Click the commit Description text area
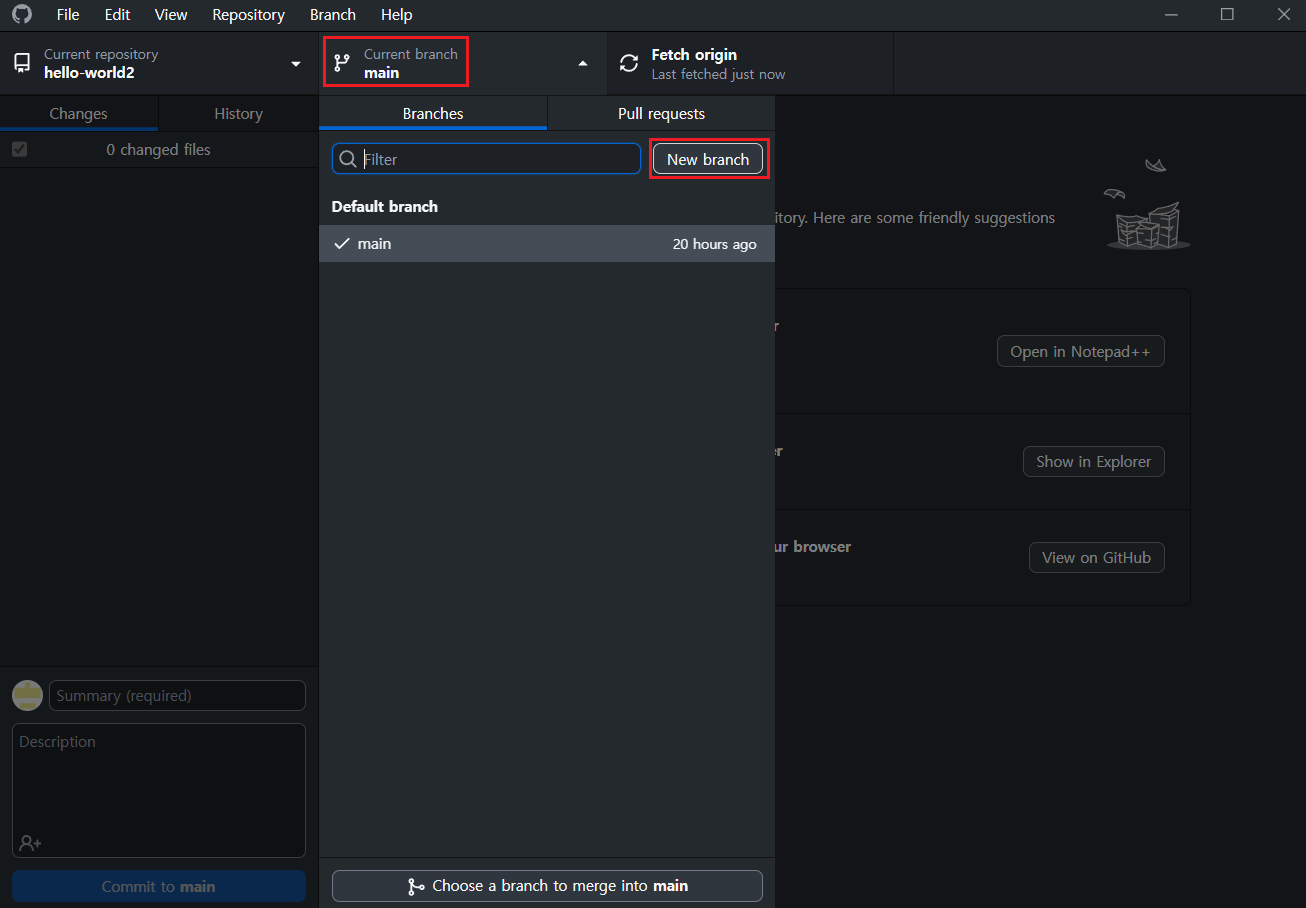Image resolution: width=1306 pixels, height=908 pixels. 159,790
